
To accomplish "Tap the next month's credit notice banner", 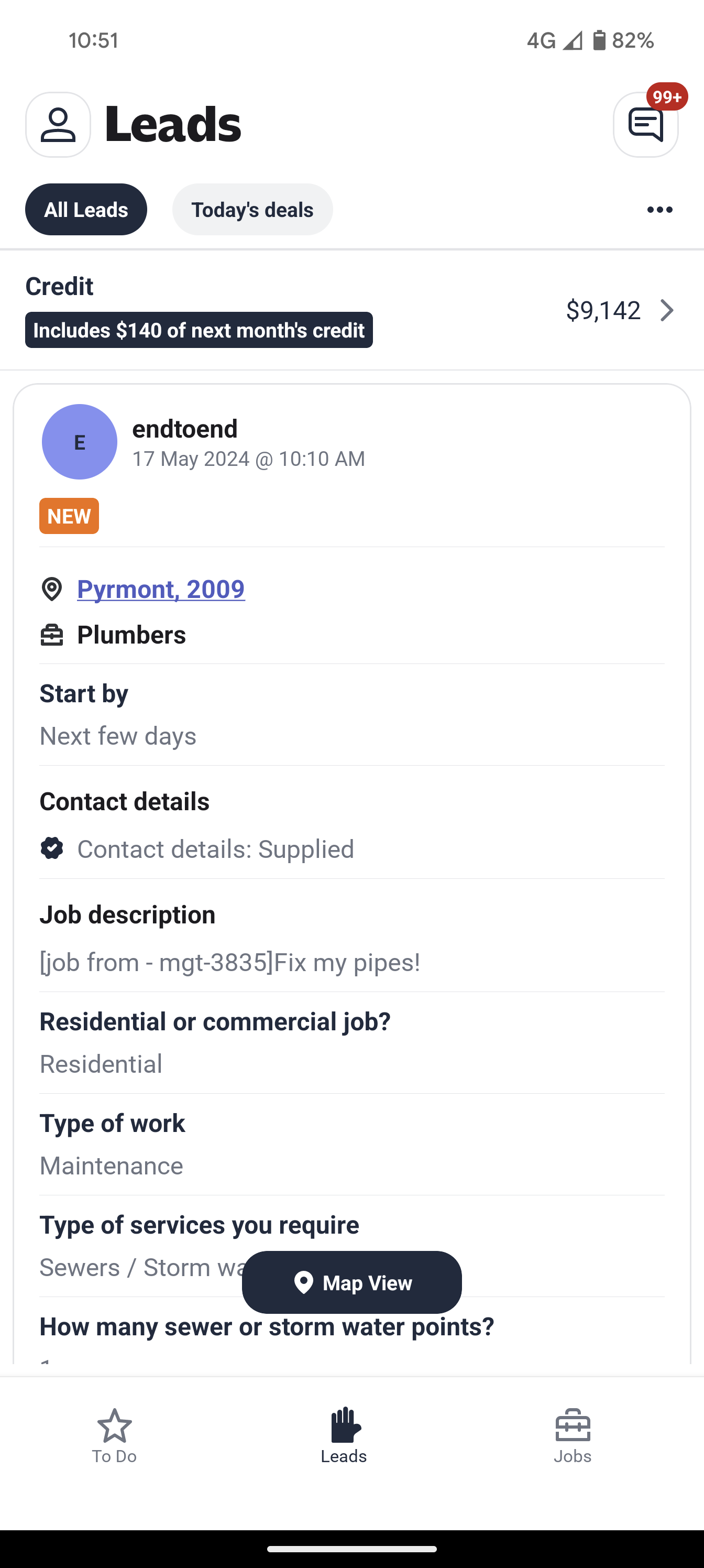I will point(199,331).
